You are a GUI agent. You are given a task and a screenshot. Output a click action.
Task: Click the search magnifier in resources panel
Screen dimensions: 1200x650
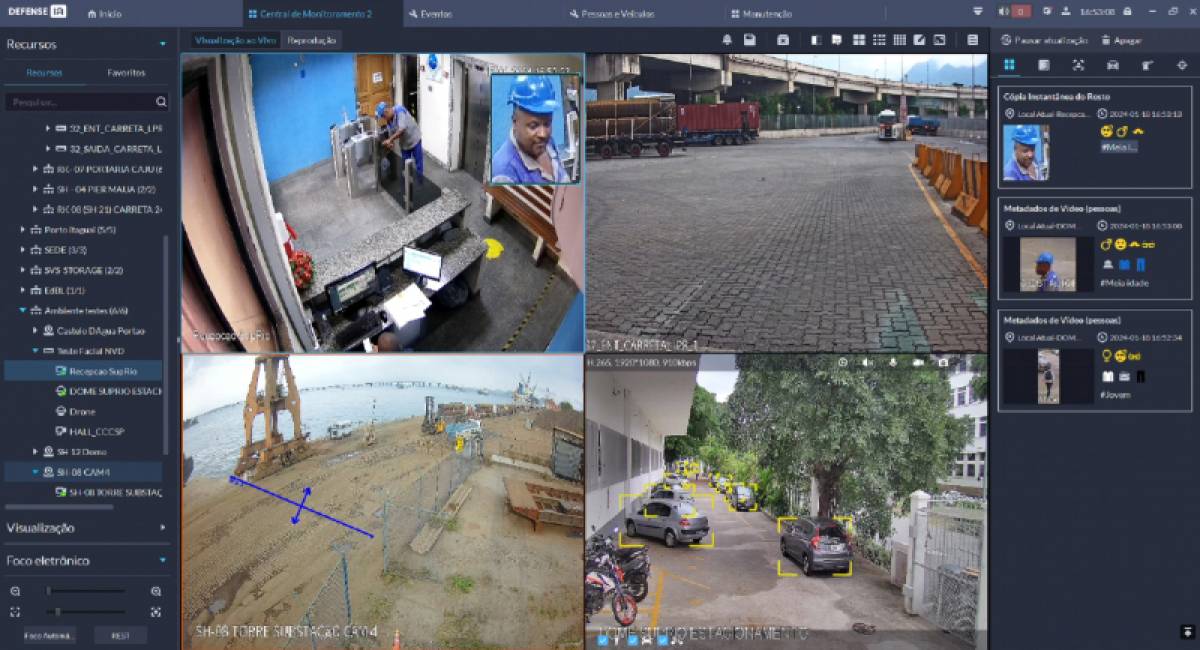(x=161, y=102)
